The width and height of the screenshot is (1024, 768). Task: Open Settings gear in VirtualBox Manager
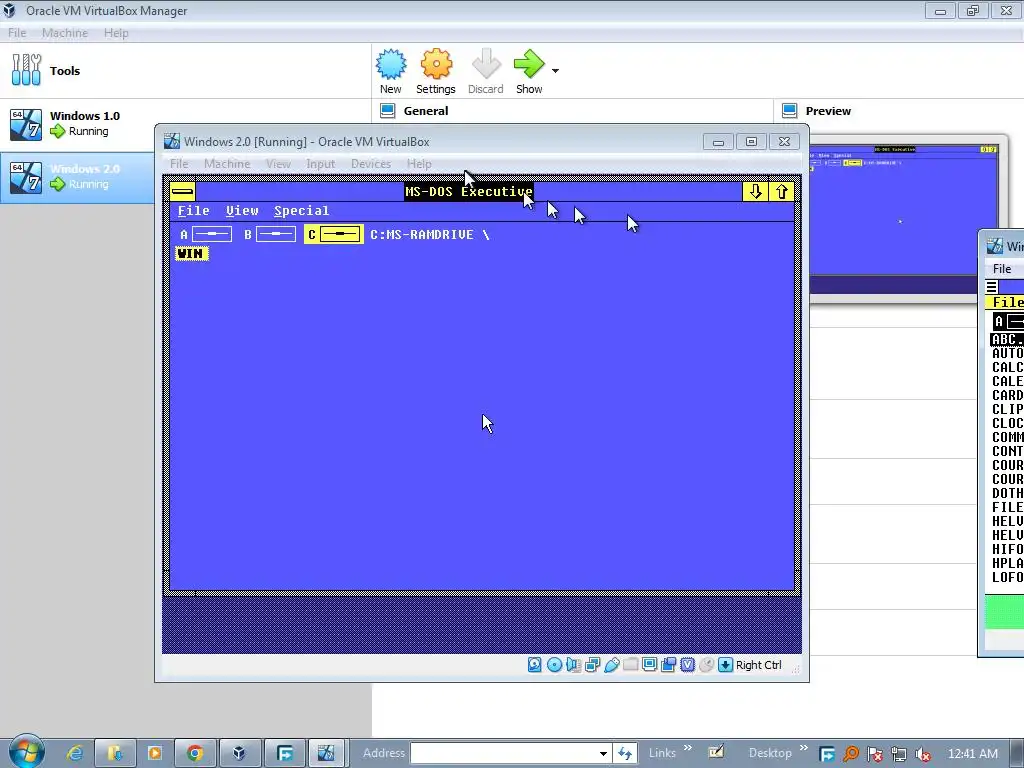[436, 64]
